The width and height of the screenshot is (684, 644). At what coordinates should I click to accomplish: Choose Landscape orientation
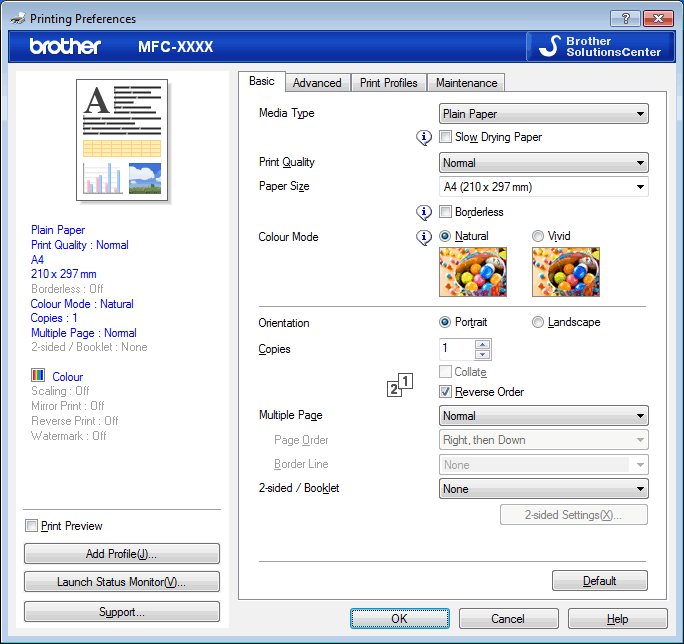coord(538,322)
